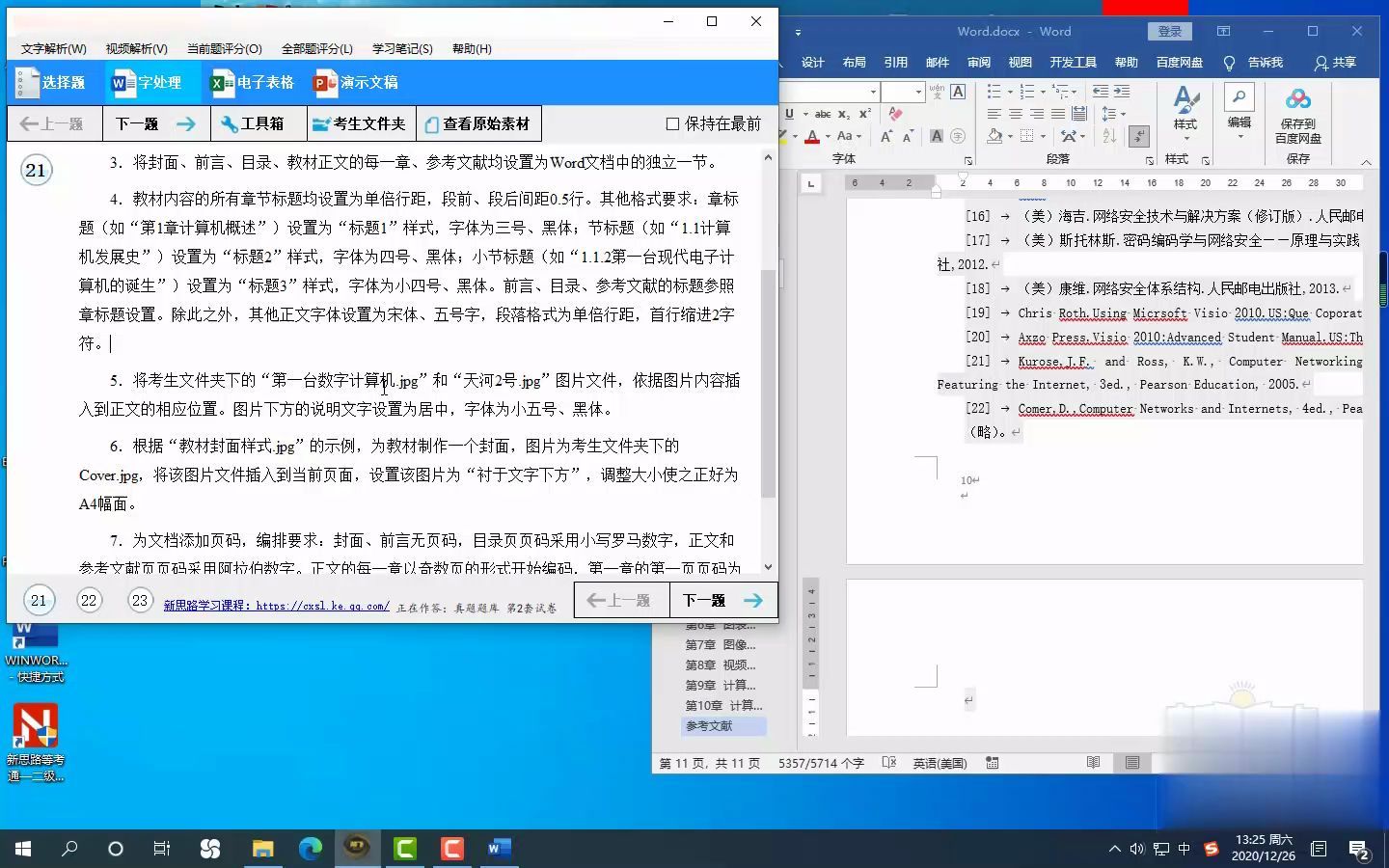Open the Word 开发工具 ribbon tab

1074,62
